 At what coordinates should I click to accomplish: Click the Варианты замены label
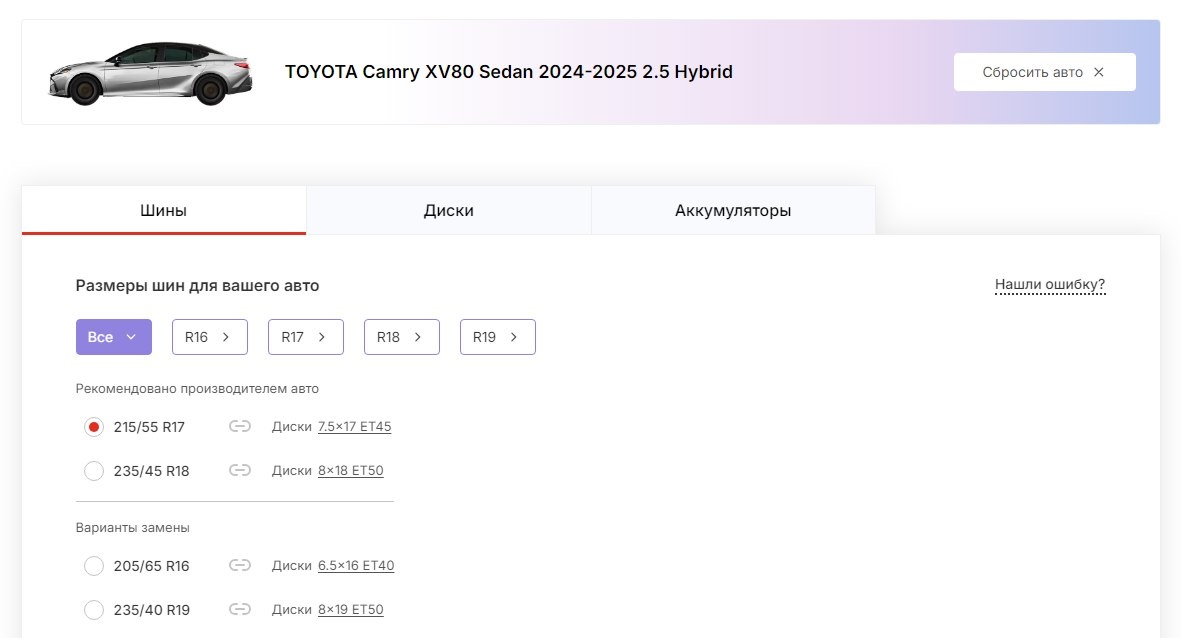(x=133, y=527)
